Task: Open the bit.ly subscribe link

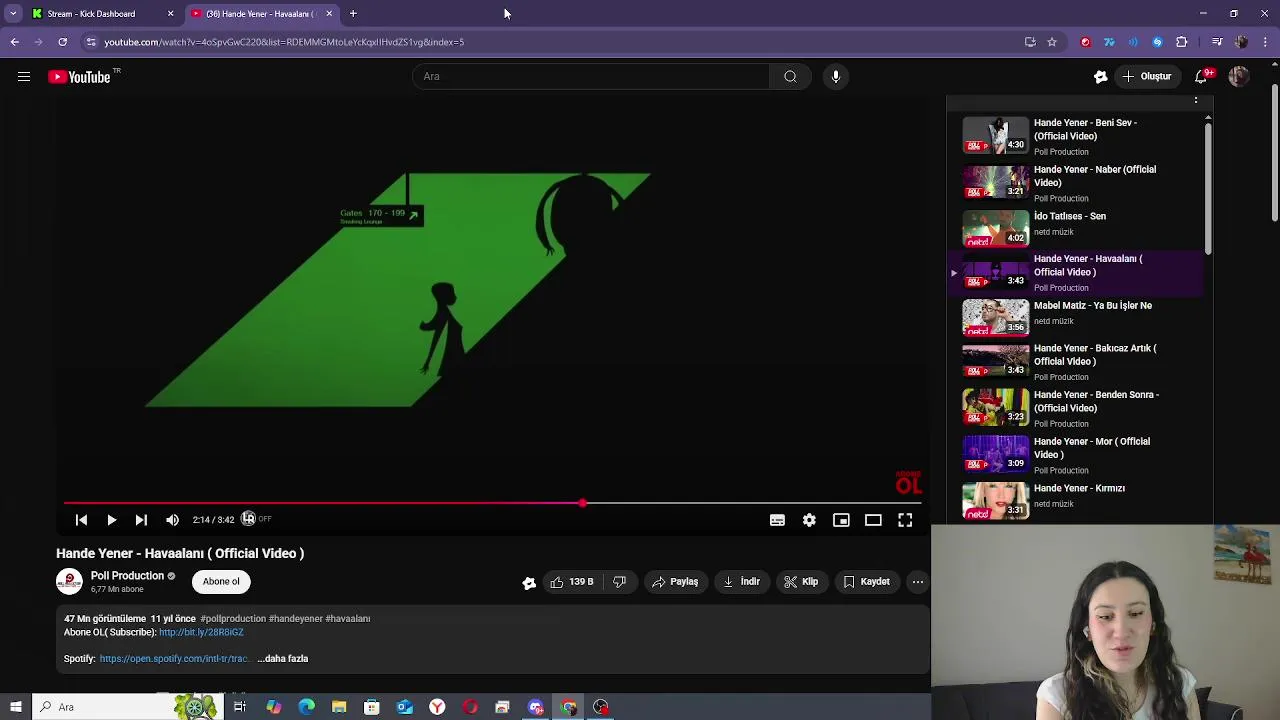Action: 201,633
